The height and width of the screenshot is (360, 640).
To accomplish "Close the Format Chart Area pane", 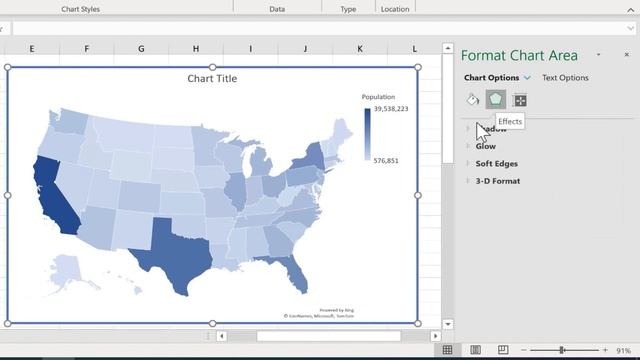I will [x=627, y=54].
